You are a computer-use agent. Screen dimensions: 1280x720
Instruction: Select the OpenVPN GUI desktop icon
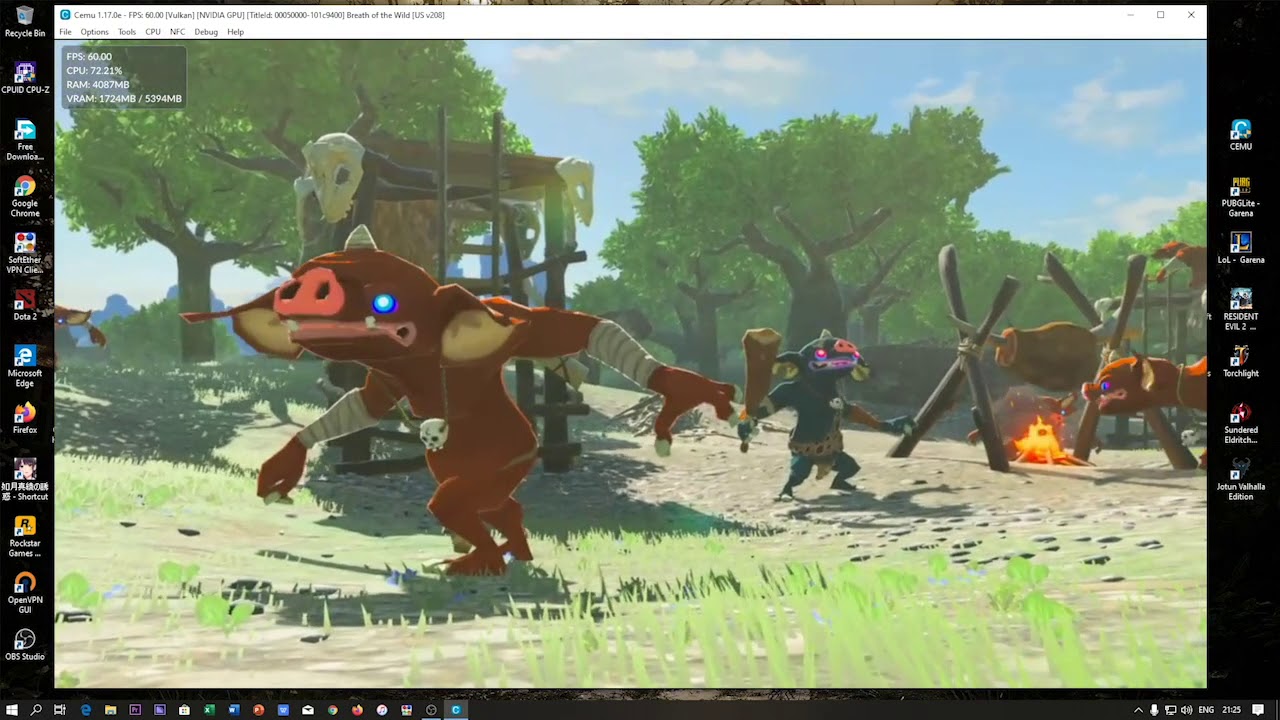pyautogui.click(x=25, y=593)
